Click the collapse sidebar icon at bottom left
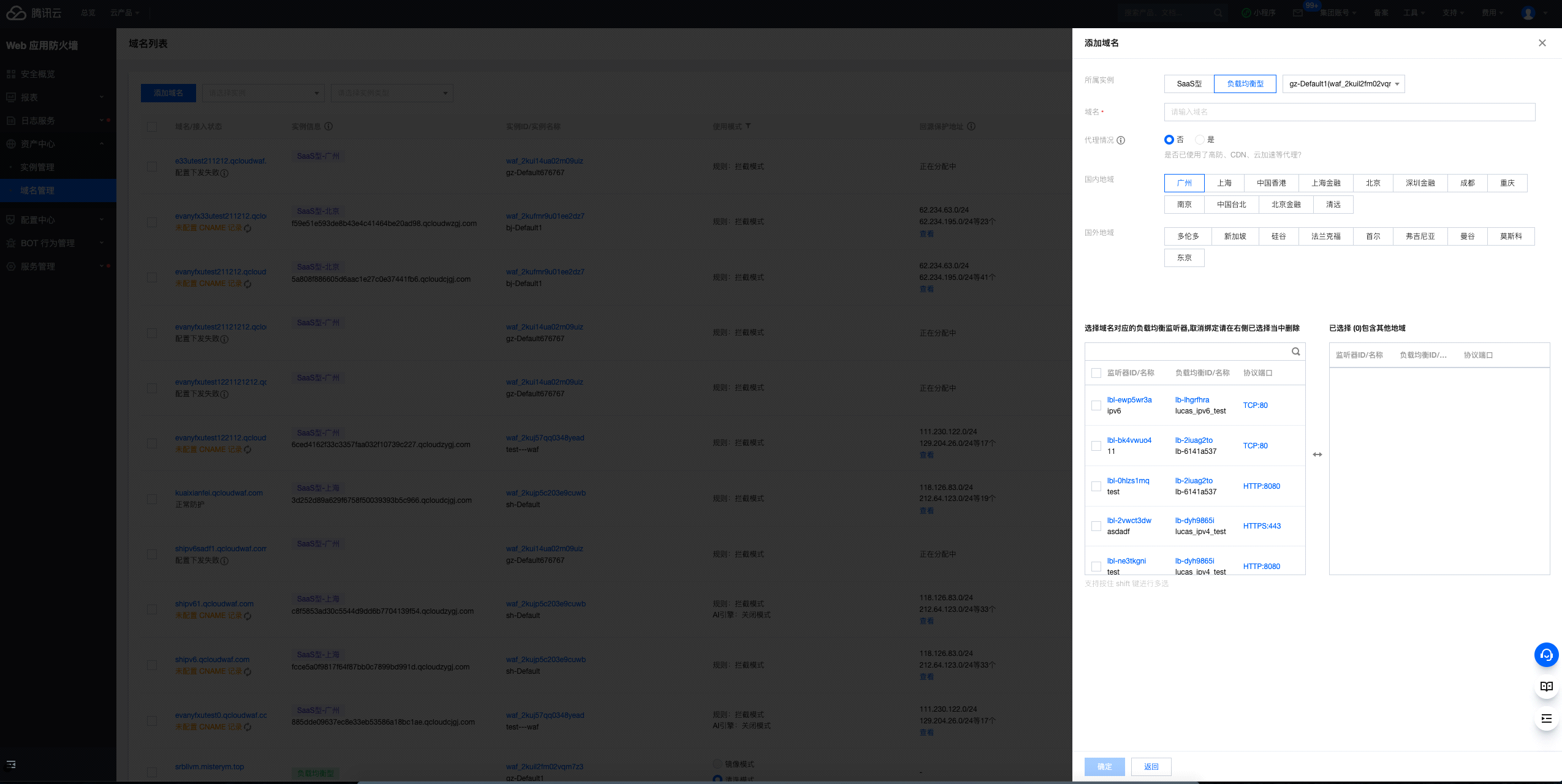Image resolution: width=1562 pixels, height=784 pixels. (x=11, y=764)
